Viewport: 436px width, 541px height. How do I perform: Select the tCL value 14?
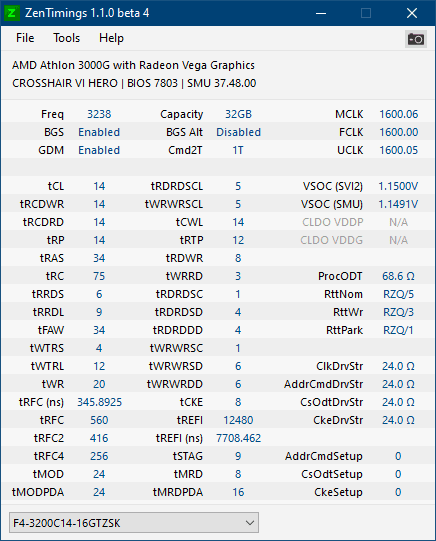99,186
